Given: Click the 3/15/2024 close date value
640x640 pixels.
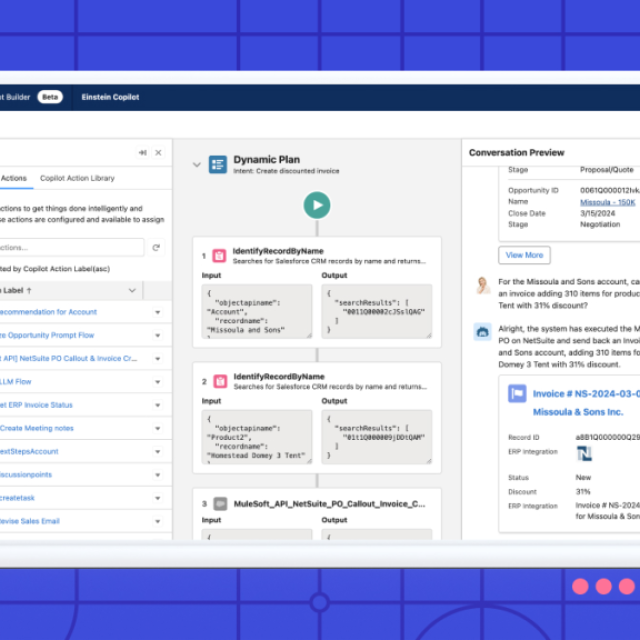Looking at the screenshot, I should click(598, 213).
